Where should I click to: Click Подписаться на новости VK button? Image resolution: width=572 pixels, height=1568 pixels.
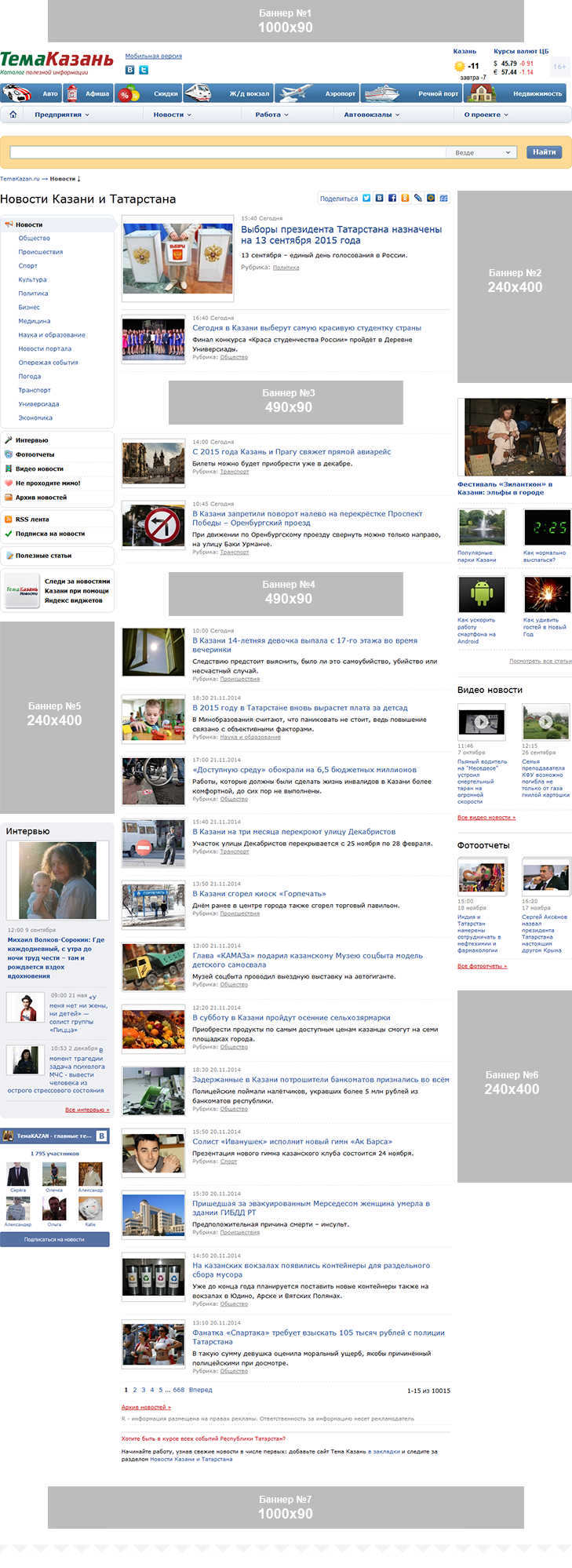click(54, 1239)
